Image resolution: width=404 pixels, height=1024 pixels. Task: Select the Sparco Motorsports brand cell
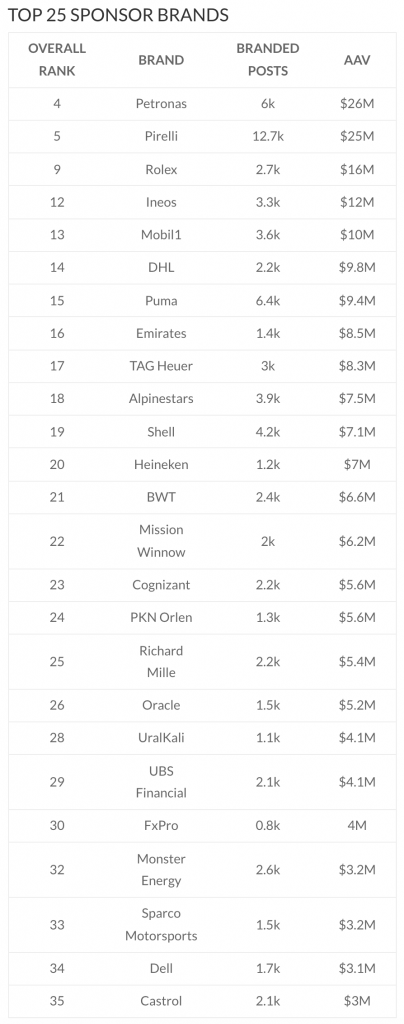(161, 924)
